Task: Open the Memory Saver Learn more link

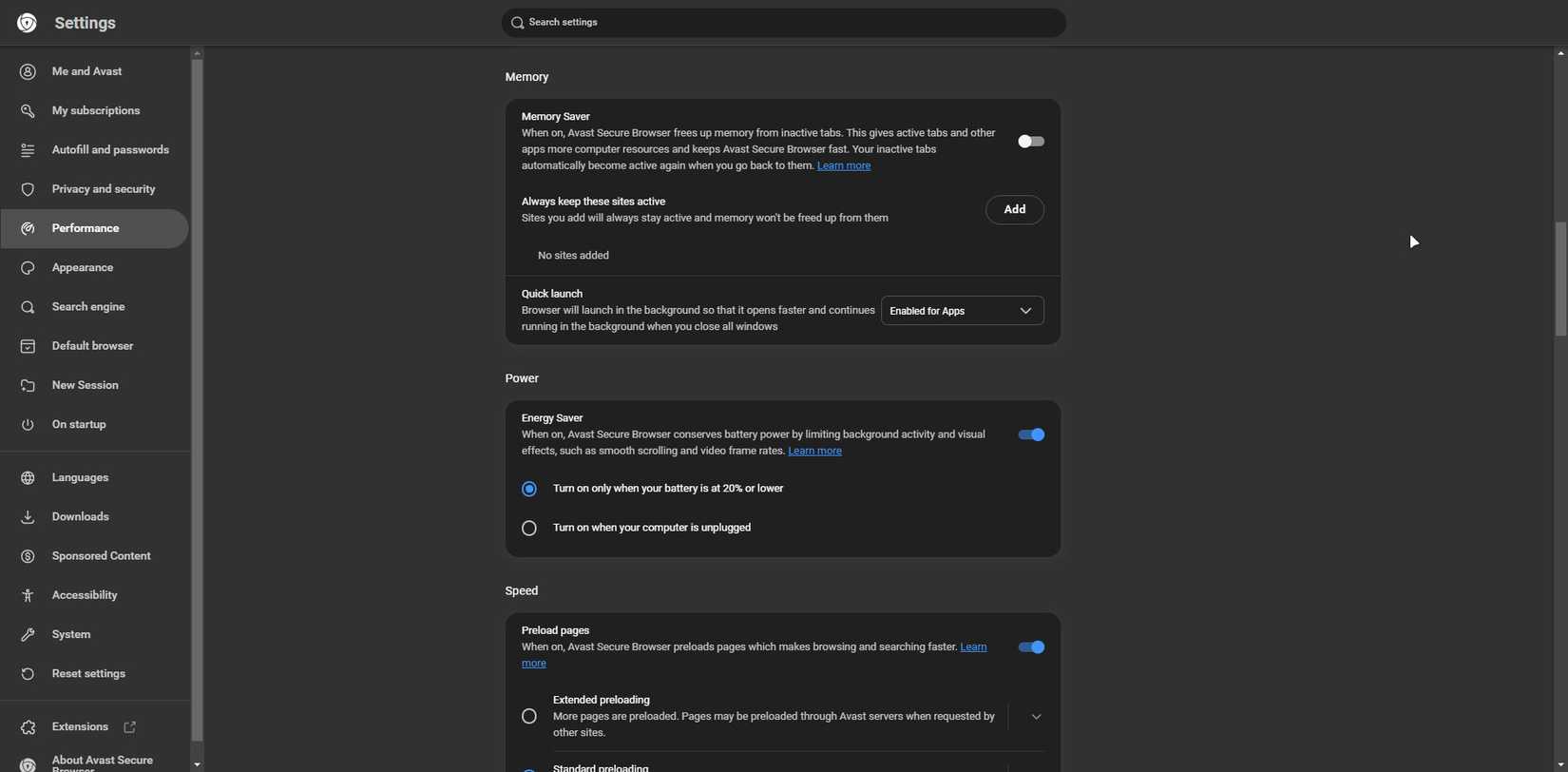Action: pos(844,166)
